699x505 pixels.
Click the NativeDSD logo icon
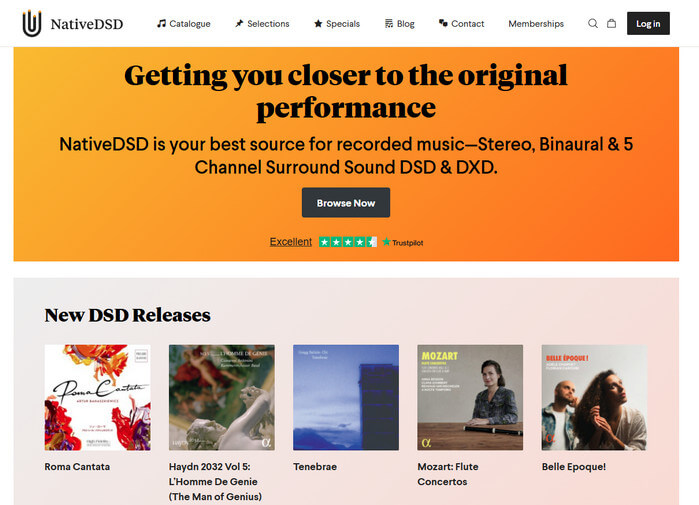click(x=33, y=23)
